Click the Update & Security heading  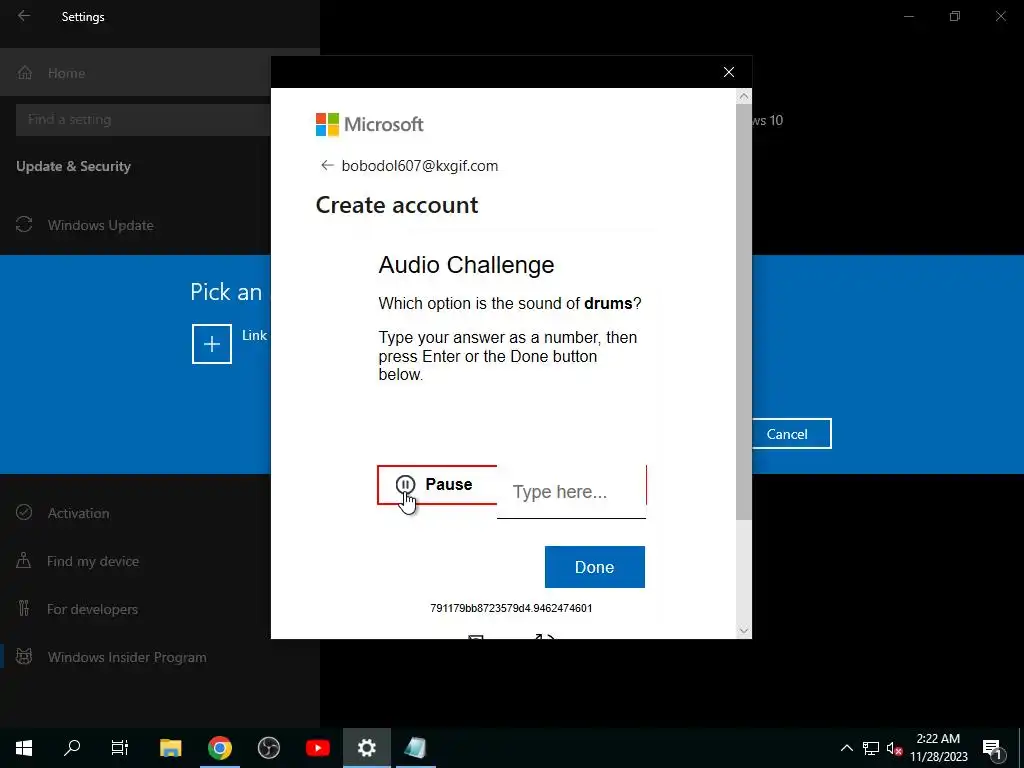coord(74,167)
